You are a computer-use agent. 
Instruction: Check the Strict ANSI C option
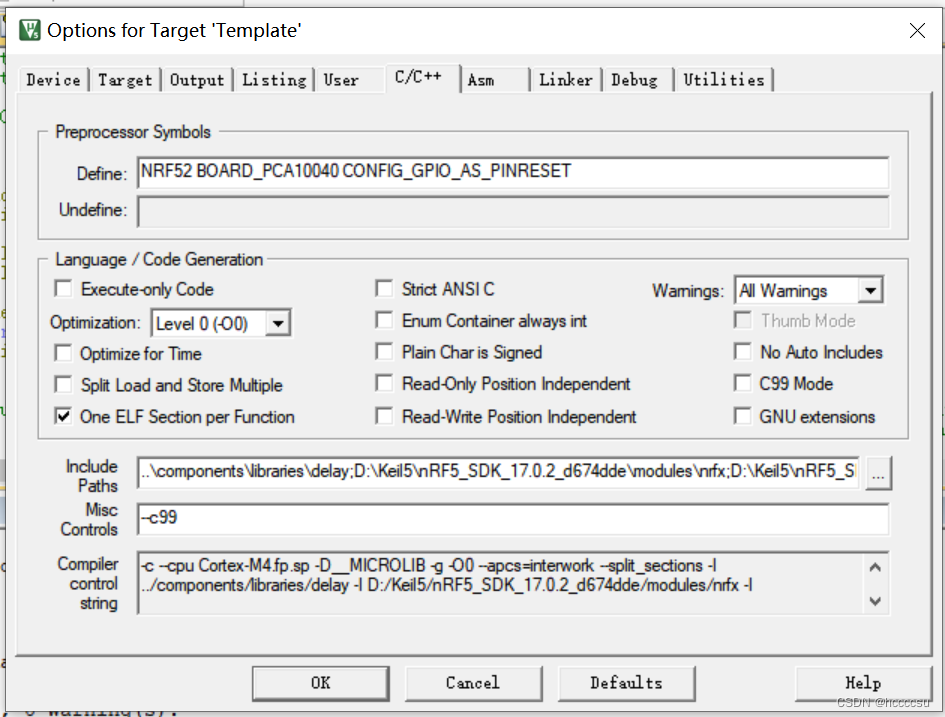[384, 288]
